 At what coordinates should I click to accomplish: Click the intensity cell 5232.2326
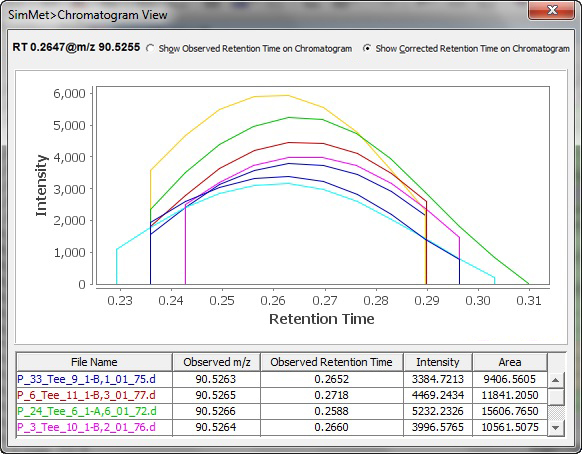(x=438, y=411)
